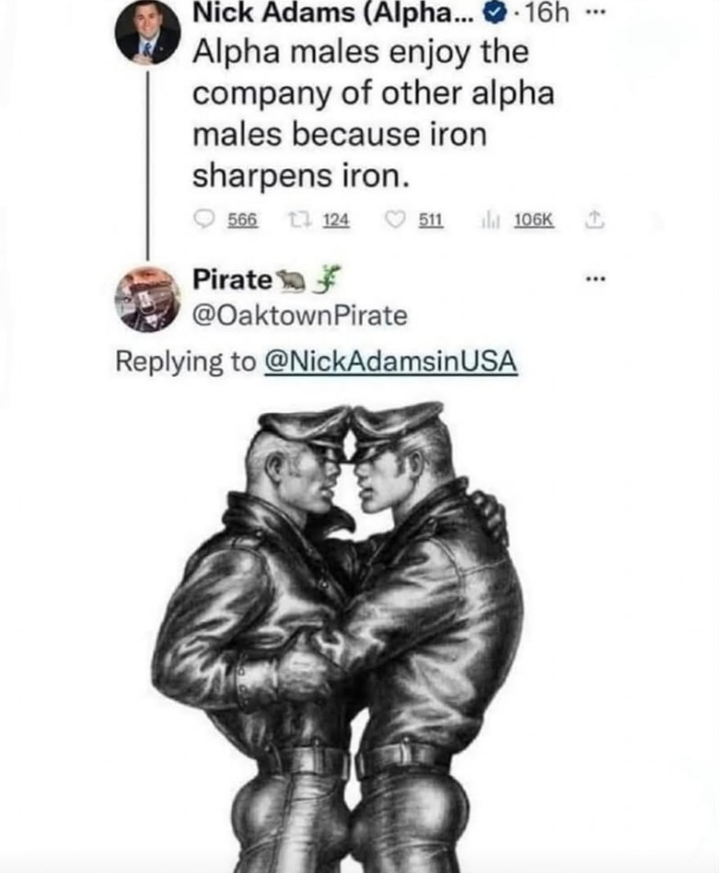Follow the @NickAdamsinUSA mention link
Image resolution: width=719 pixels, height=873 pixels.
(x=391, y=361)
